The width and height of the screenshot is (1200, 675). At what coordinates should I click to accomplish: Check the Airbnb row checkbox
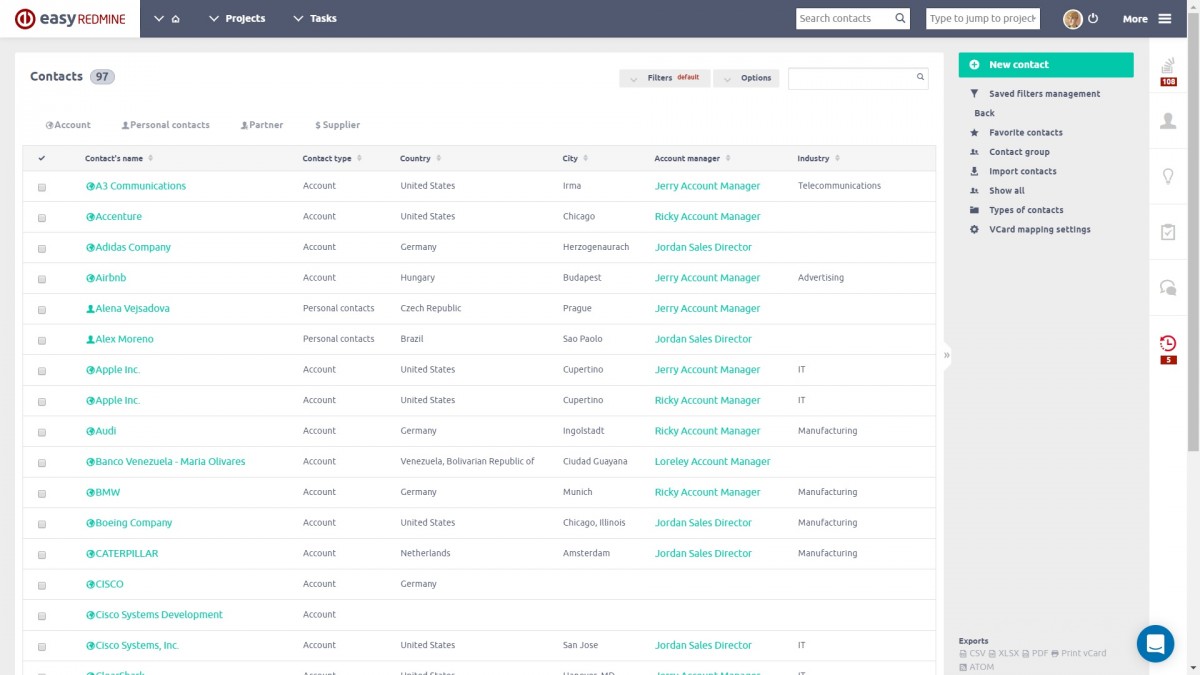coord(42,279)
